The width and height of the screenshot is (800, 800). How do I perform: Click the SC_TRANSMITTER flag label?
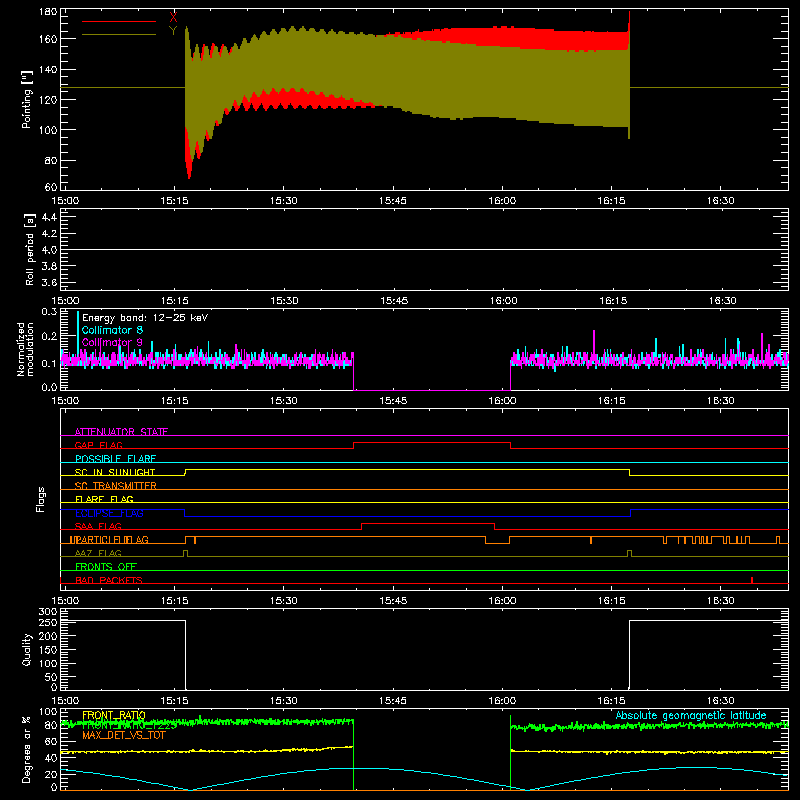(116, 486)
